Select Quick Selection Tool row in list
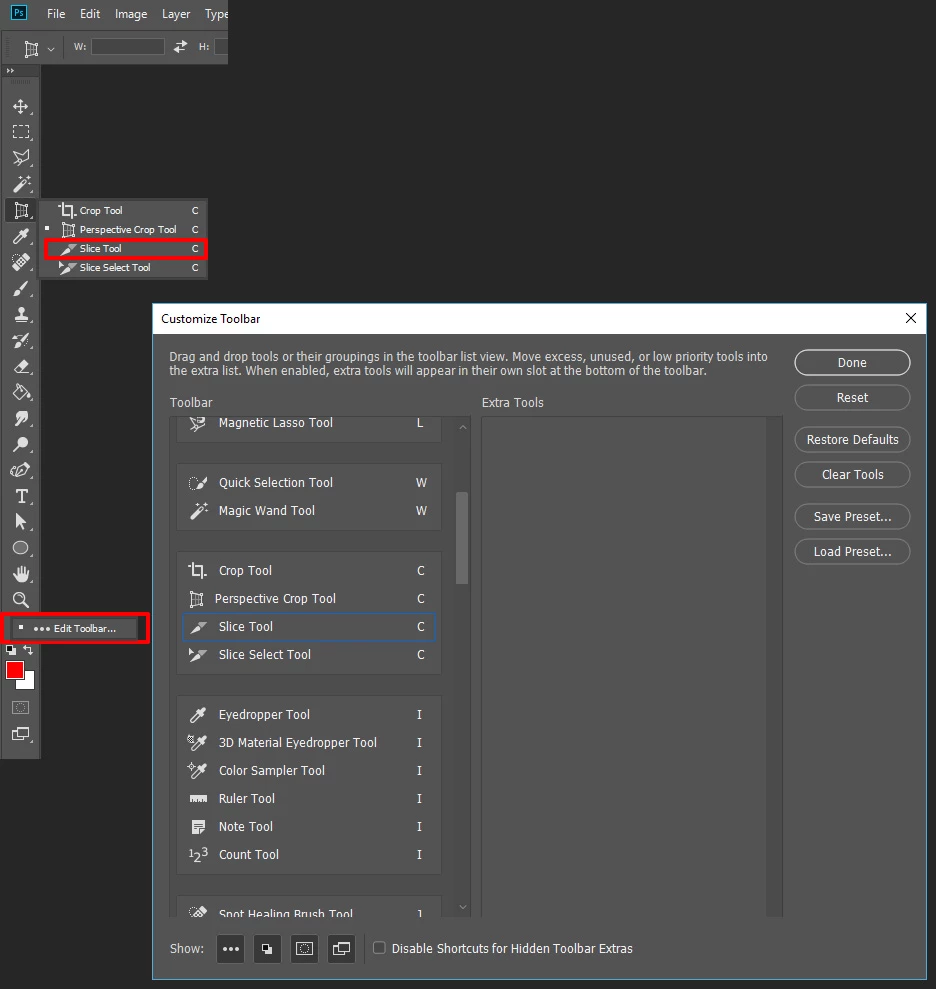The width and height of the screenshot is (936, 989). pos(309,483)
